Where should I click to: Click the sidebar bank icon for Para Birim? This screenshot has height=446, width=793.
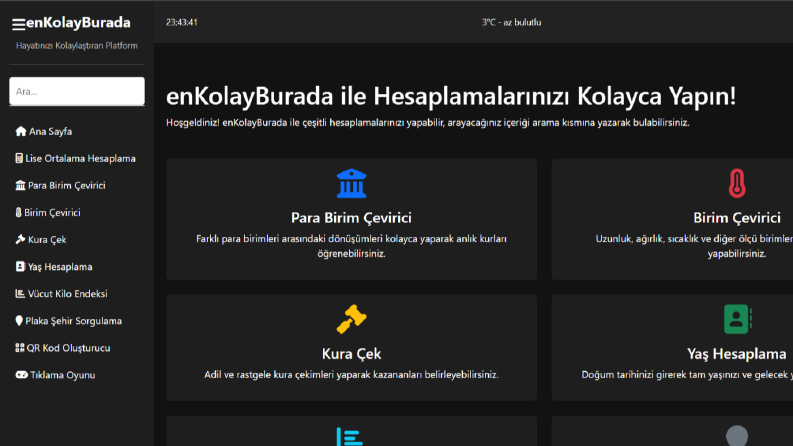click(20, 185)
